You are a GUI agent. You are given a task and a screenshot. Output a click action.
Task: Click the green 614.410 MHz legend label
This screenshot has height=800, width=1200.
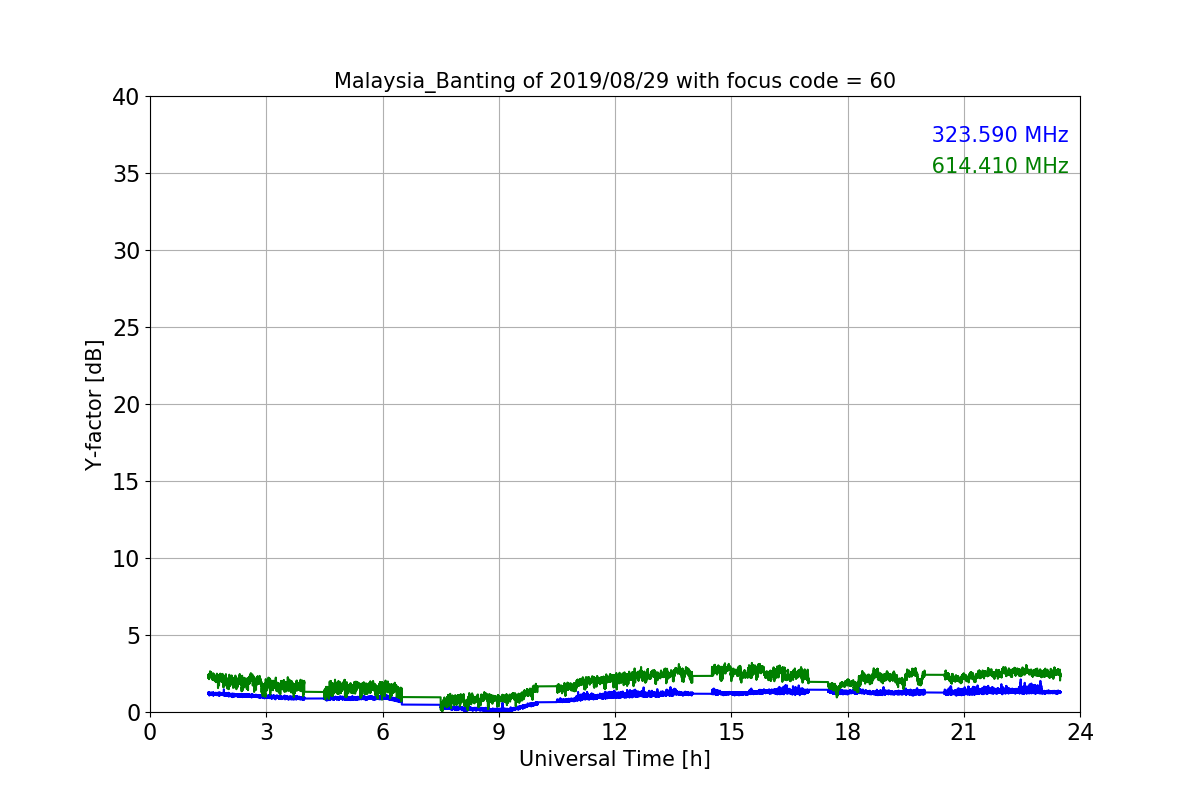tap(1000, 166)
